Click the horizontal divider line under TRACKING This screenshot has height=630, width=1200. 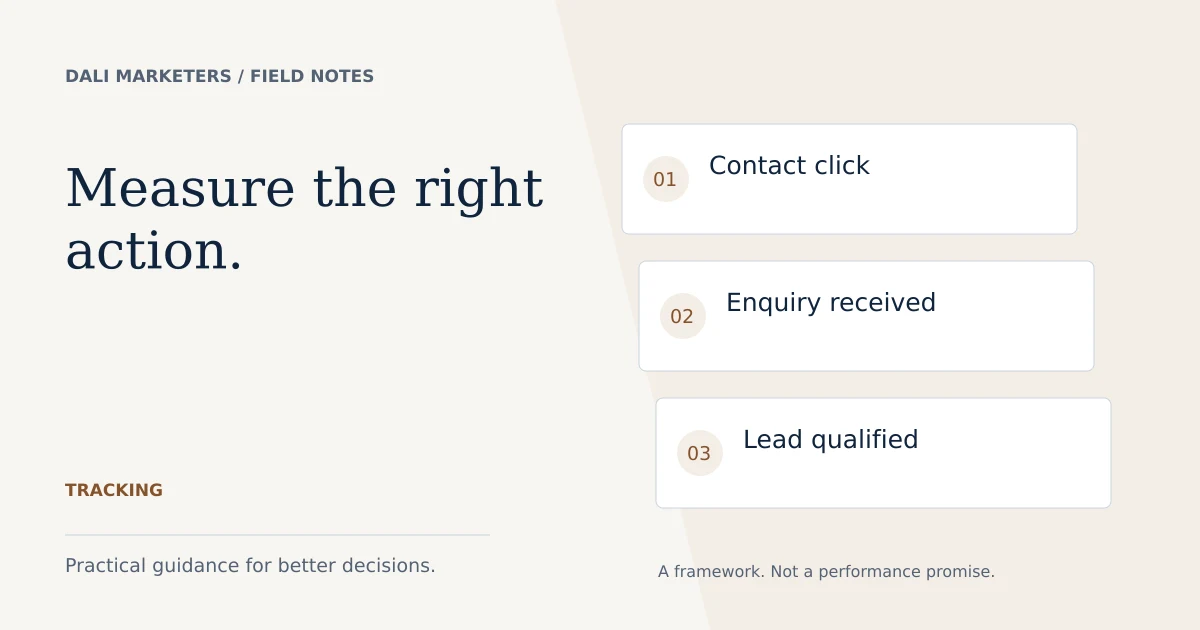pyautogui.click(x=277, y=535)
